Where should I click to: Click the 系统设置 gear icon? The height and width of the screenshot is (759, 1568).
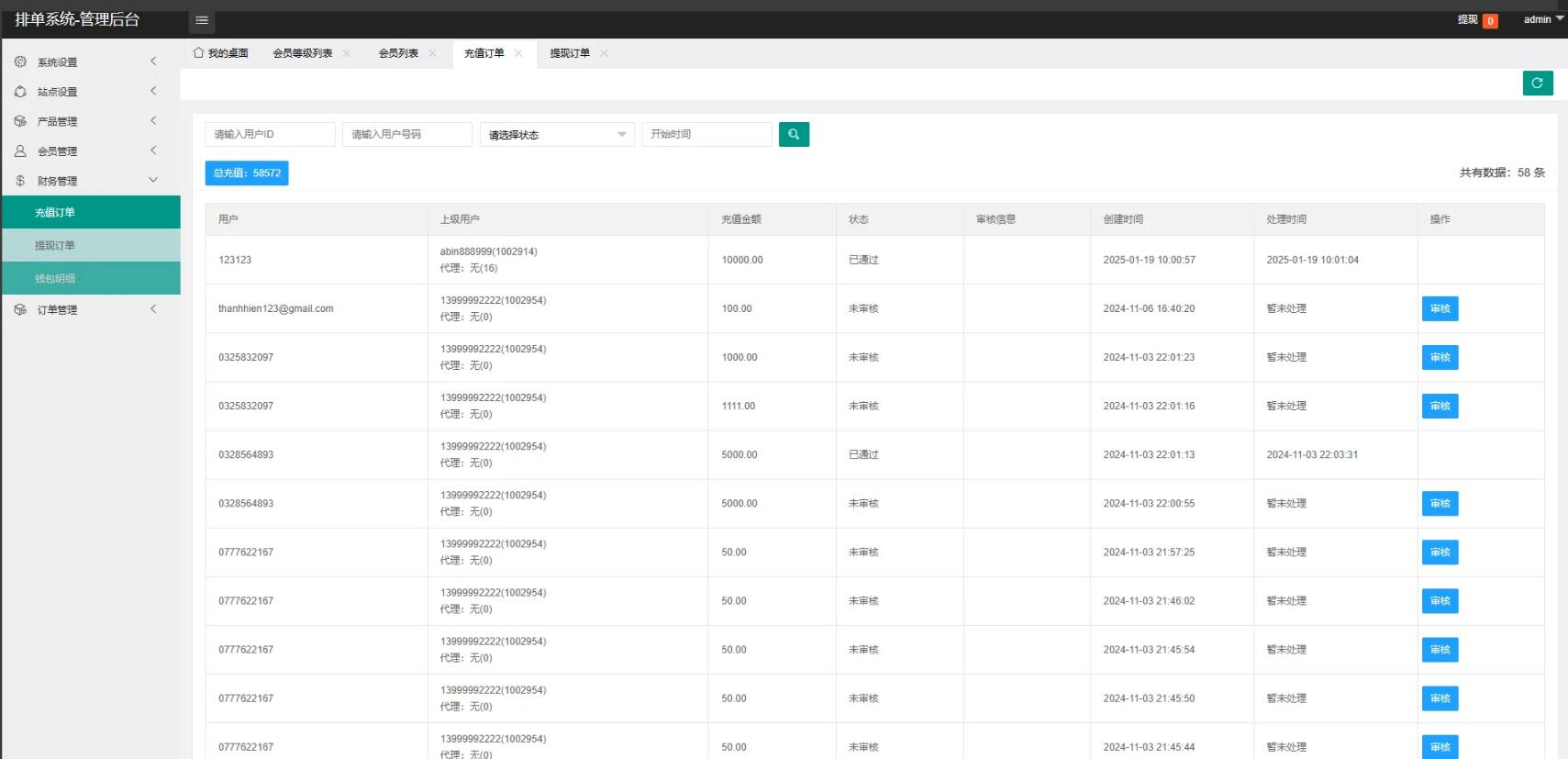pyautogui.click(x=20, y=61)
